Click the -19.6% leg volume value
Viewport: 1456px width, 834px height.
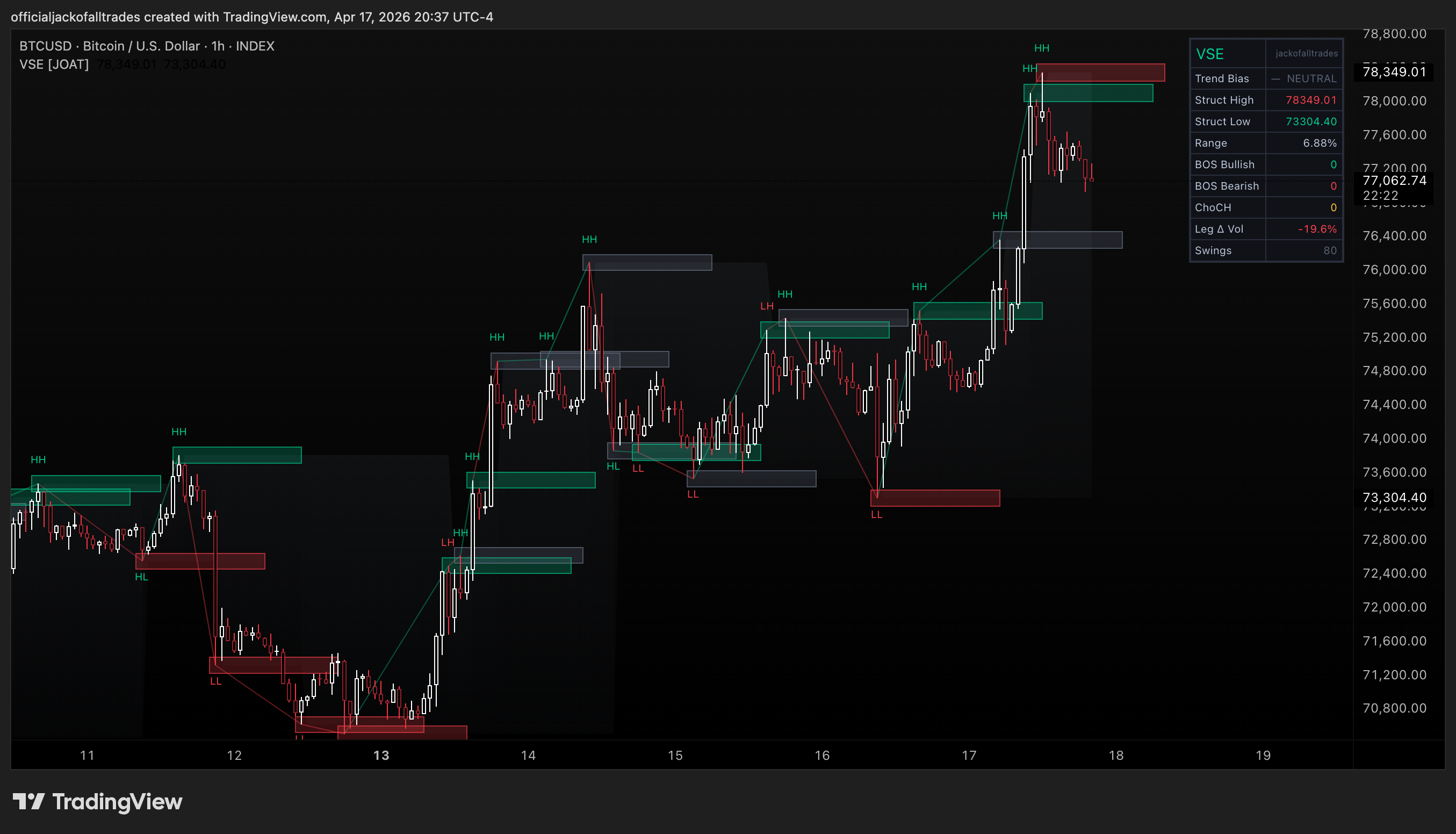(x=1317, y=229)
